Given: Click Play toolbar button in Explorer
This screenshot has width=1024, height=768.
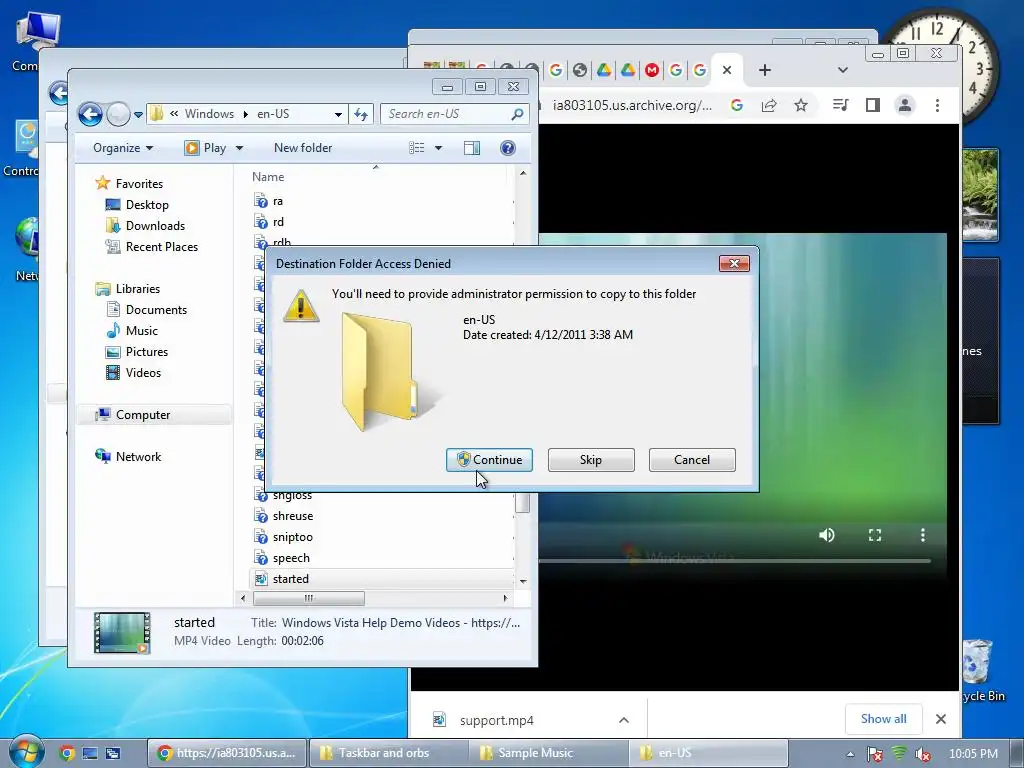Looking at the screenshot, I should 206,148.
